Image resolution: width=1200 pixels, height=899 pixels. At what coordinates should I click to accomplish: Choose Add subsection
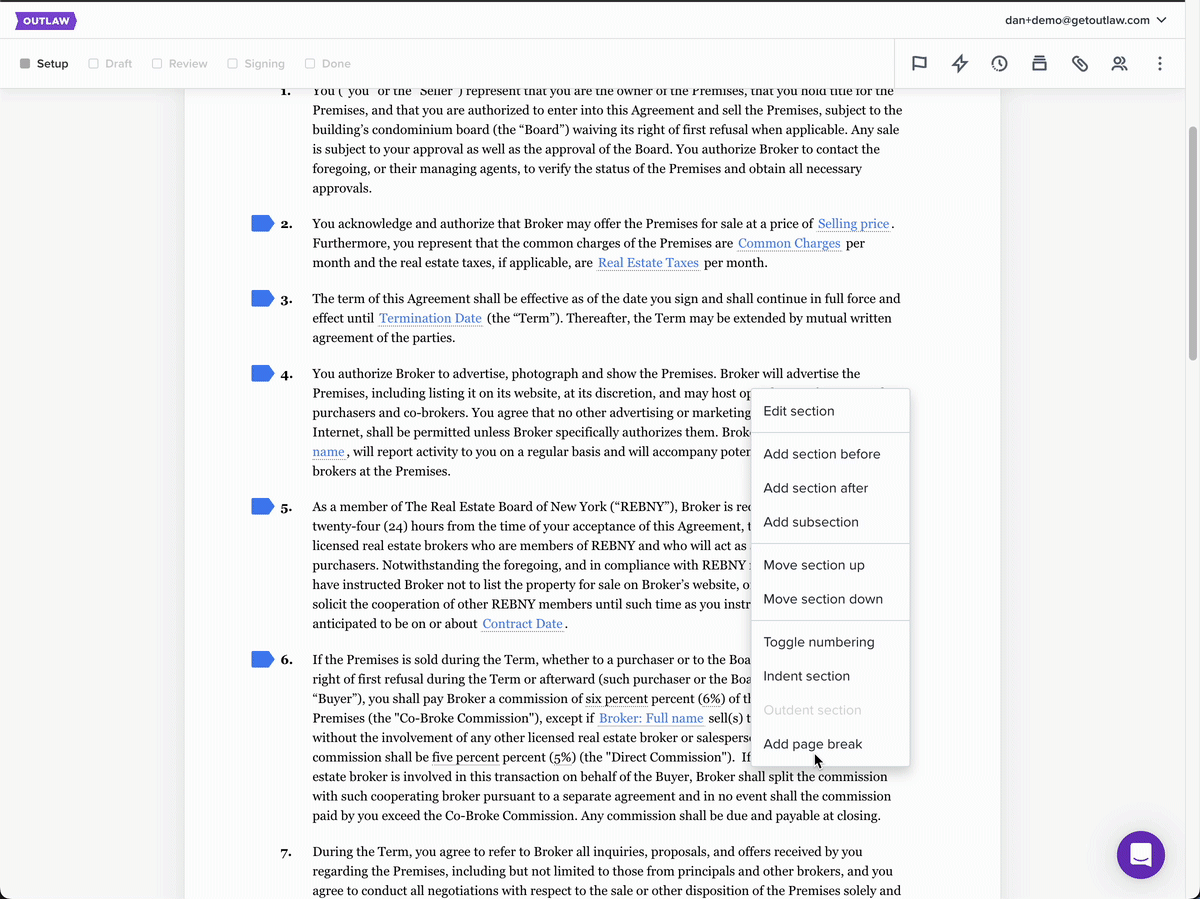tap(830, 522)
